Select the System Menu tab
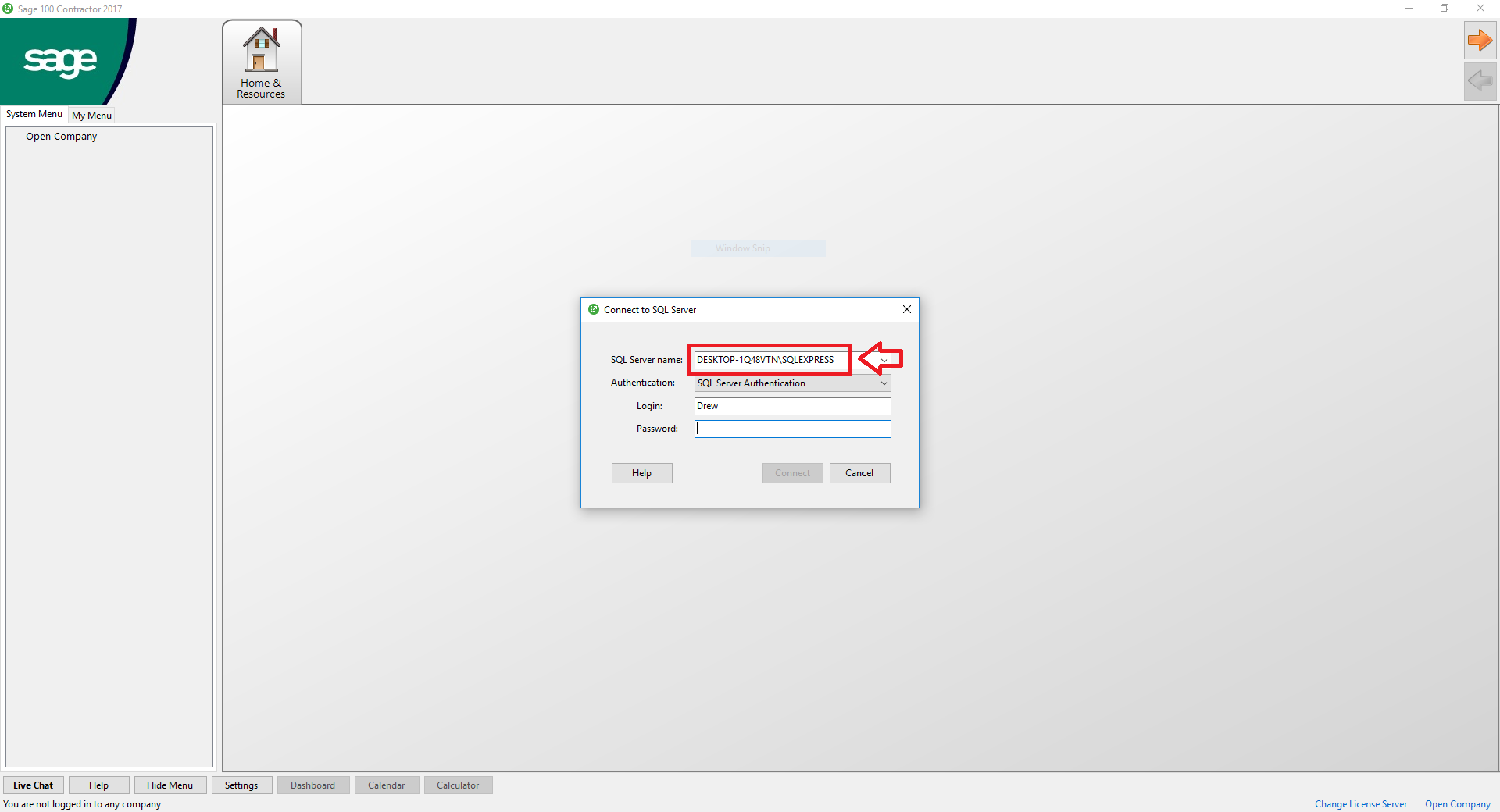 coord(34,114)
